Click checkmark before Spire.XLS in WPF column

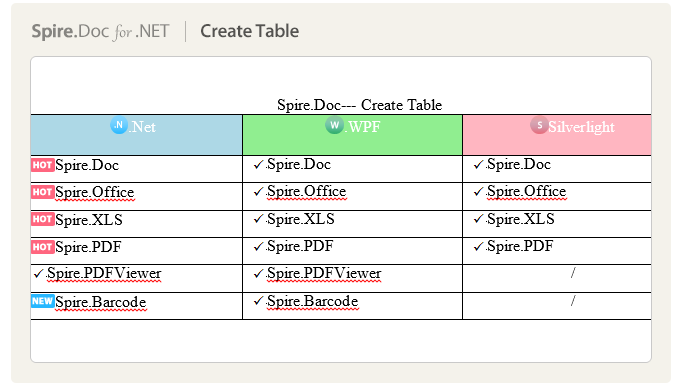click(x=259, y=219)
